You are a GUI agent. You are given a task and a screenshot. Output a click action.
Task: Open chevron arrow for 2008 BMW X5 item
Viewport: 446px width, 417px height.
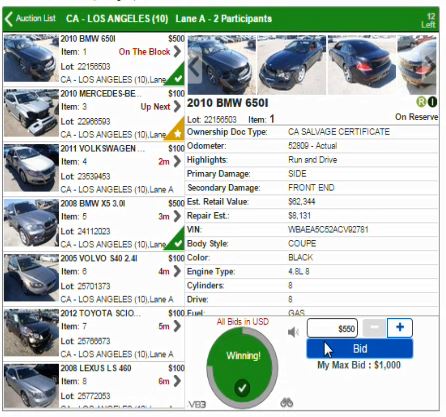[x=177, y=217]
